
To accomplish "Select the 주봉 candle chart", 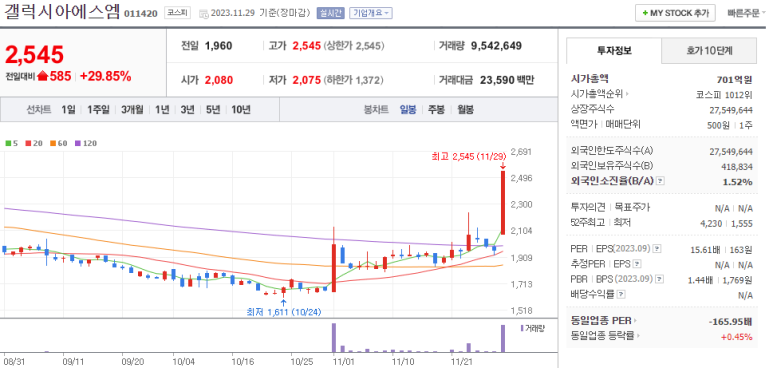I will [436, 110].
